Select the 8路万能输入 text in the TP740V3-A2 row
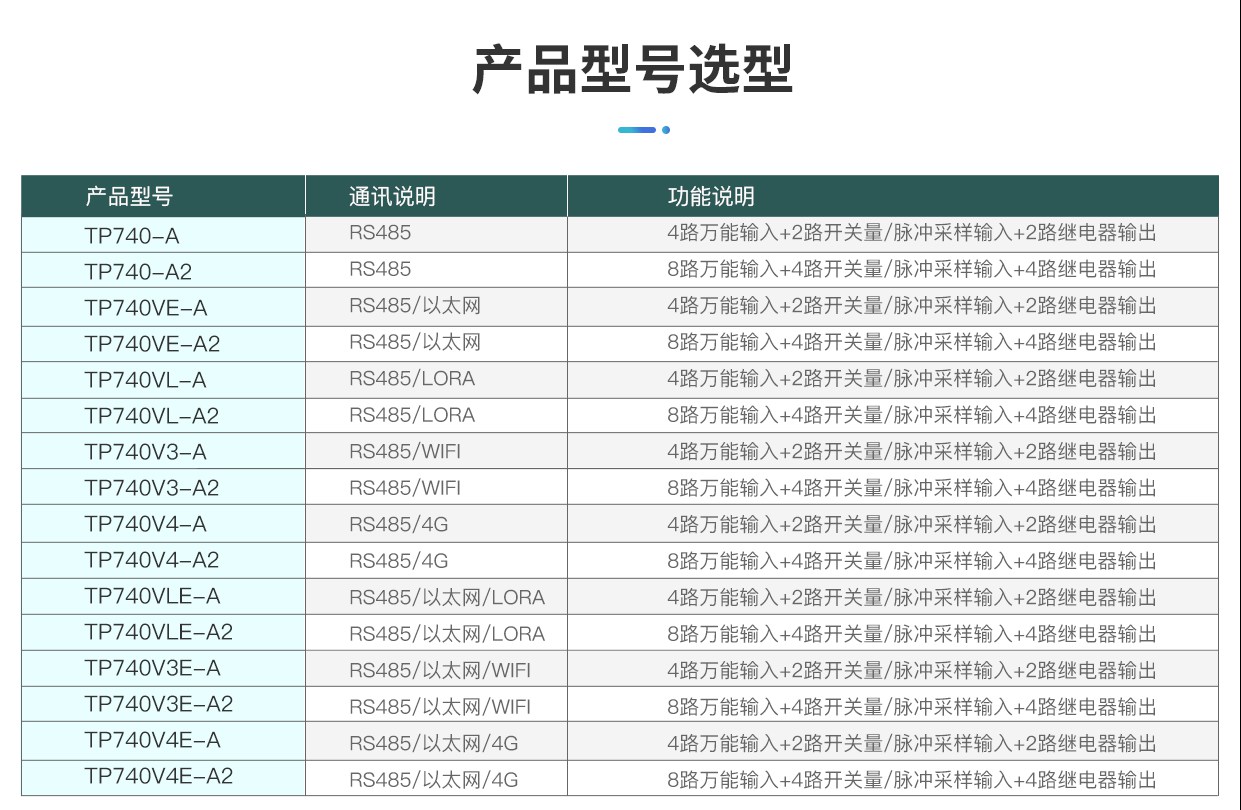1241x810 pixels. coord(912,487)
